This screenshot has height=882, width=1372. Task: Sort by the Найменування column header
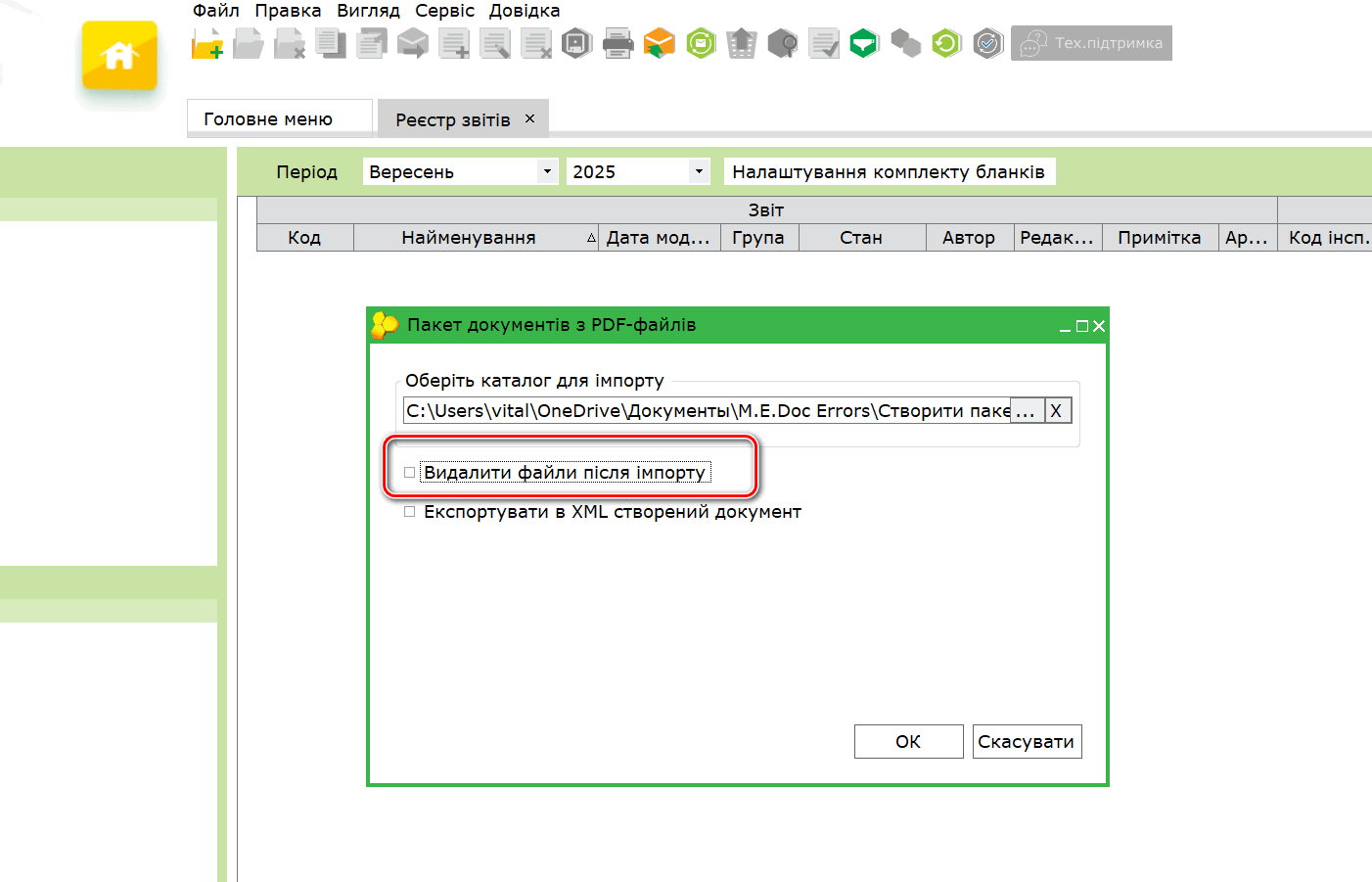[x=469, y=238]
